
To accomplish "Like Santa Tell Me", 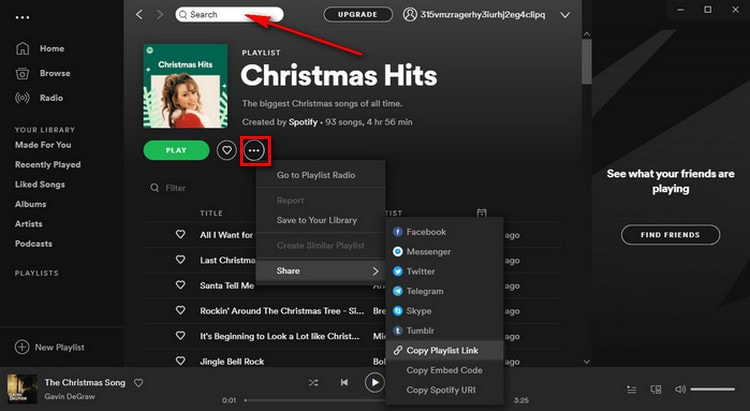I will pos(180,285).
